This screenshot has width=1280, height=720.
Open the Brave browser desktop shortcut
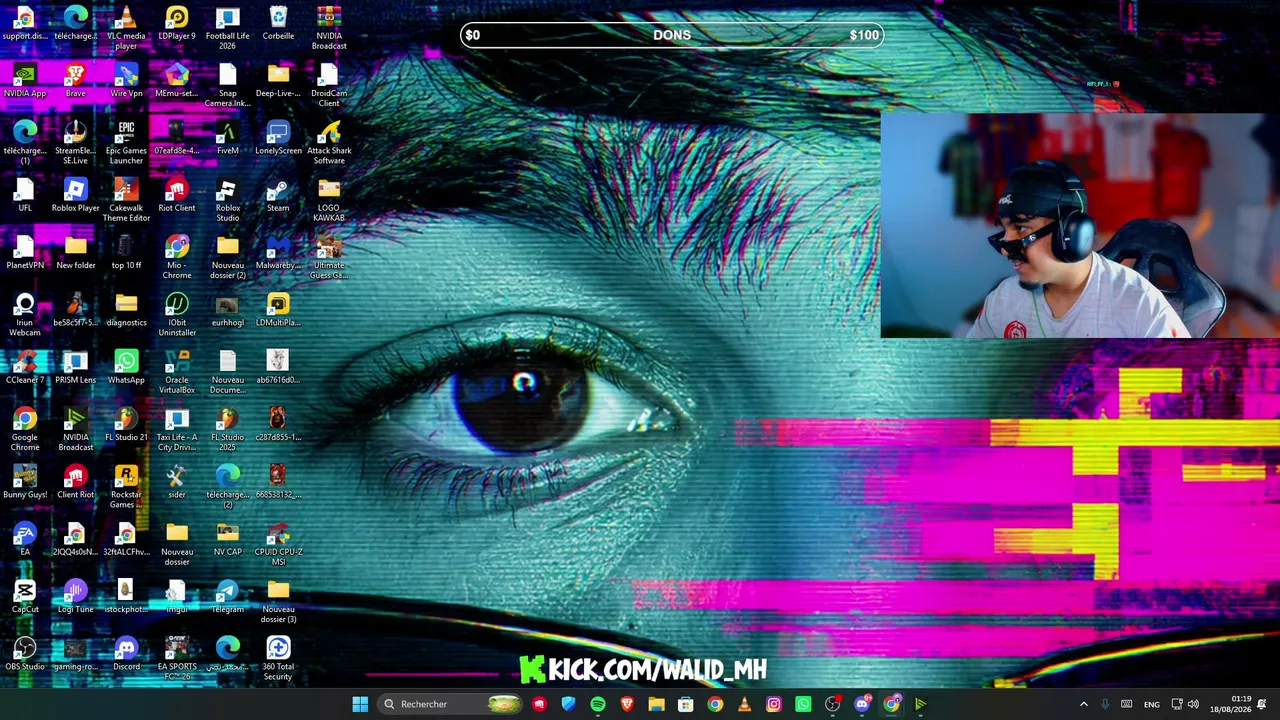76,81
